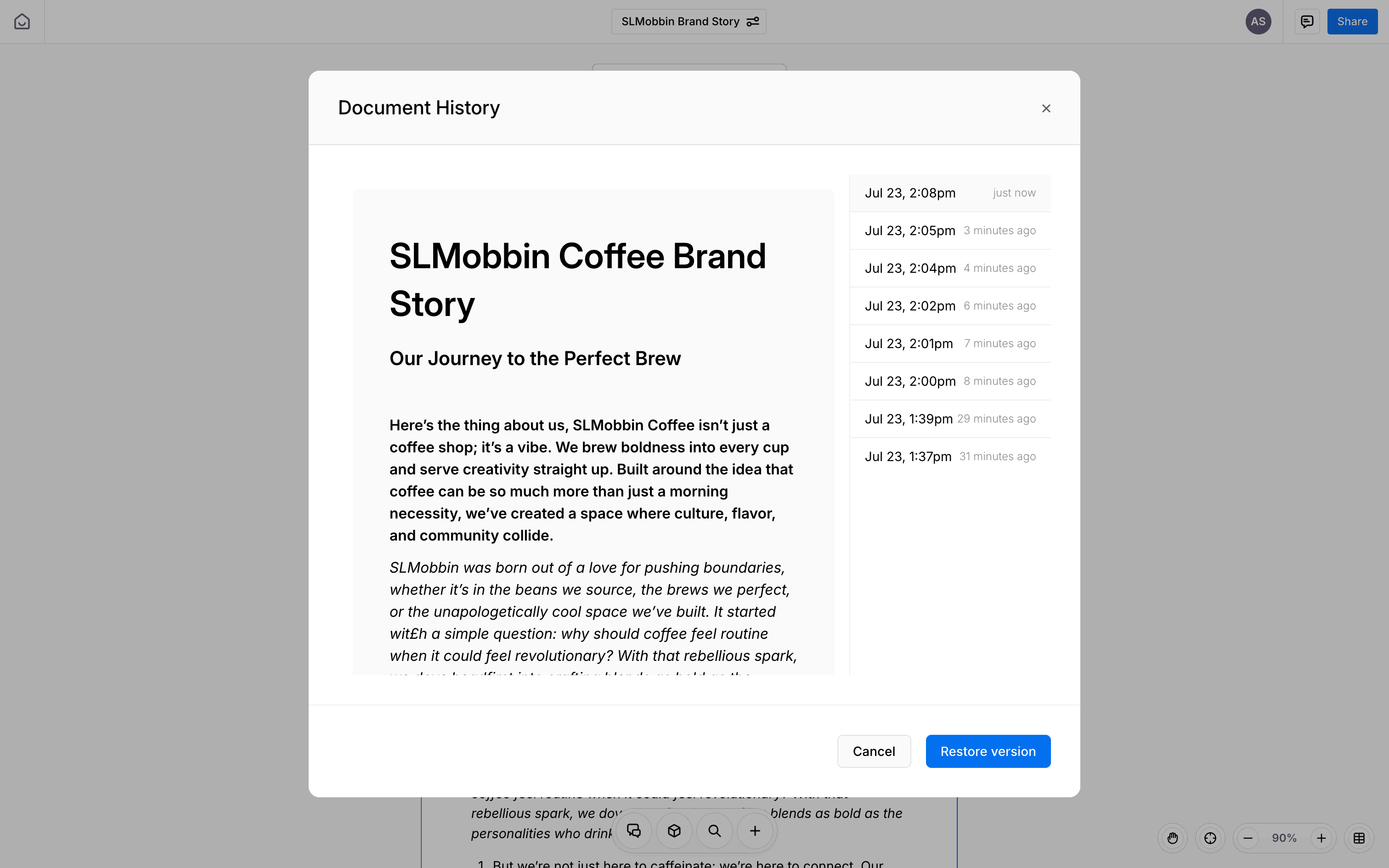Zoom out with the minus button
Viewport: 1389px width, 868px height.
1248,838
